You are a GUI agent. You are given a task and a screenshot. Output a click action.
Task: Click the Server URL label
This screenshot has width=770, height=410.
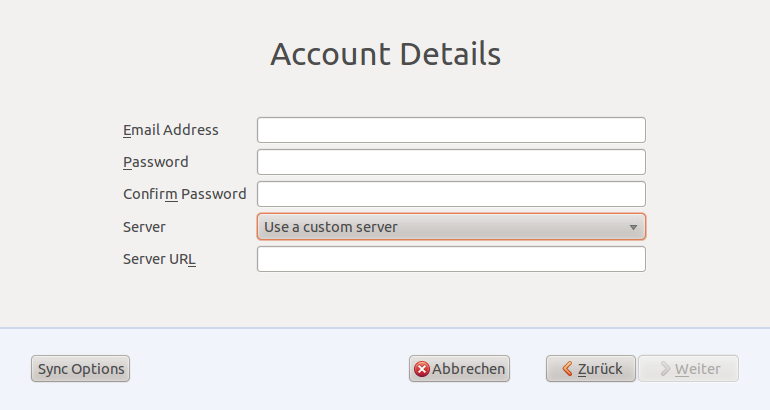pos(159,259)
